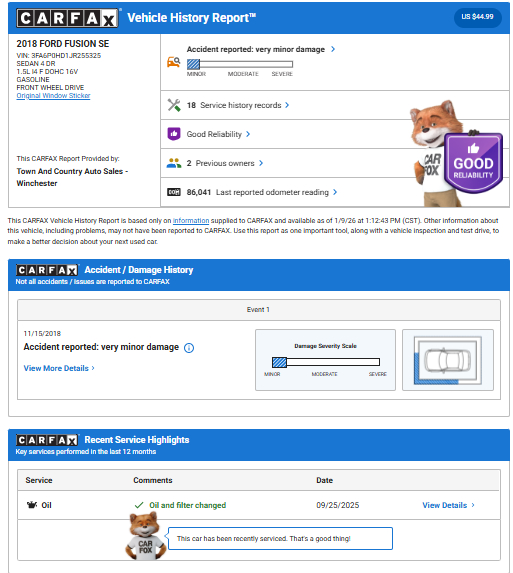Expand the Good Reliability chevron

pos(248,134)
